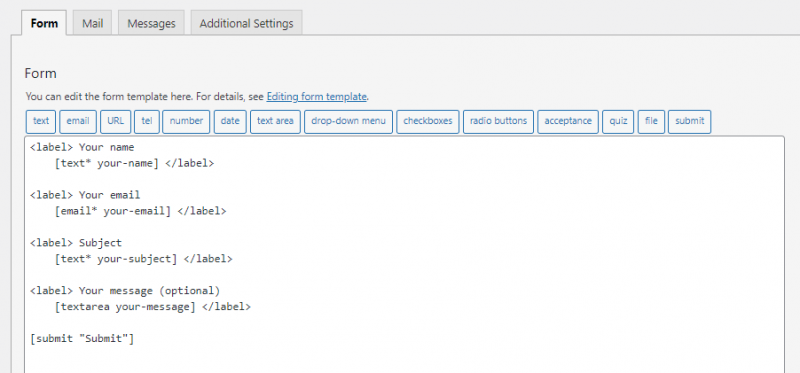Add a checkboxes tag to the form
The height and width of the screenshot is (373, 800).
(x=428, y=121)
